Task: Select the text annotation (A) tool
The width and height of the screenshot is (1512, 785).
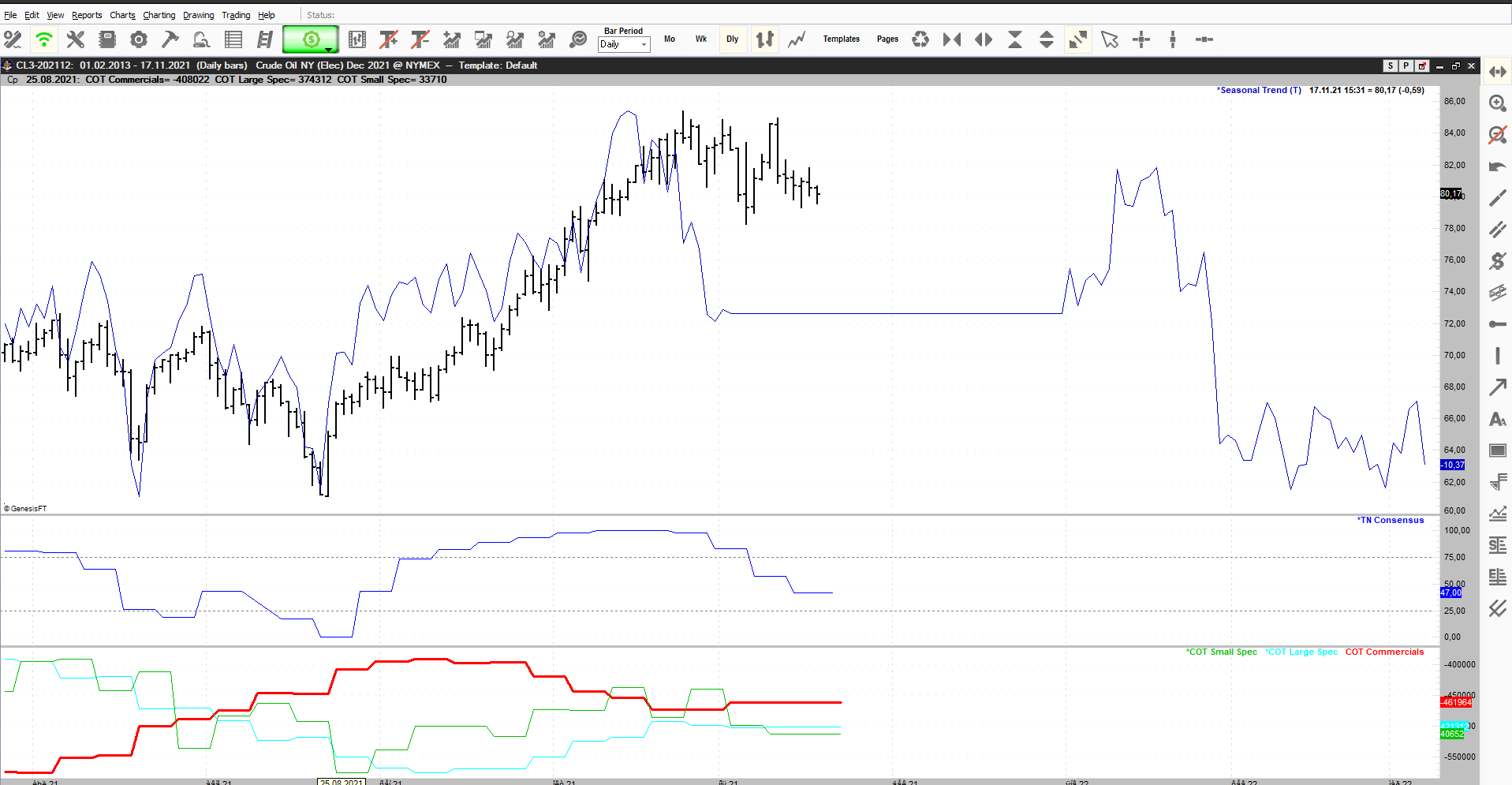Action: (x=1497, y=419)
